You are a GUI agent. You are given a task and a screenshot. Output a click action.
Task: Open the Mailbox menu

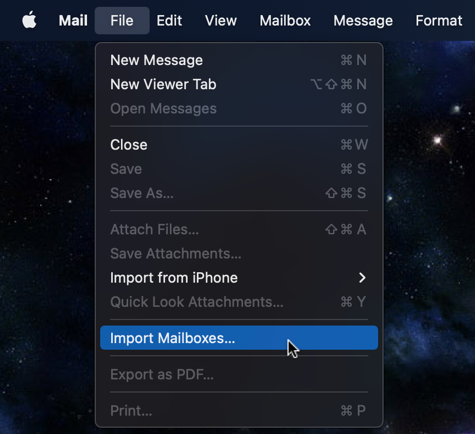point(285,21)
